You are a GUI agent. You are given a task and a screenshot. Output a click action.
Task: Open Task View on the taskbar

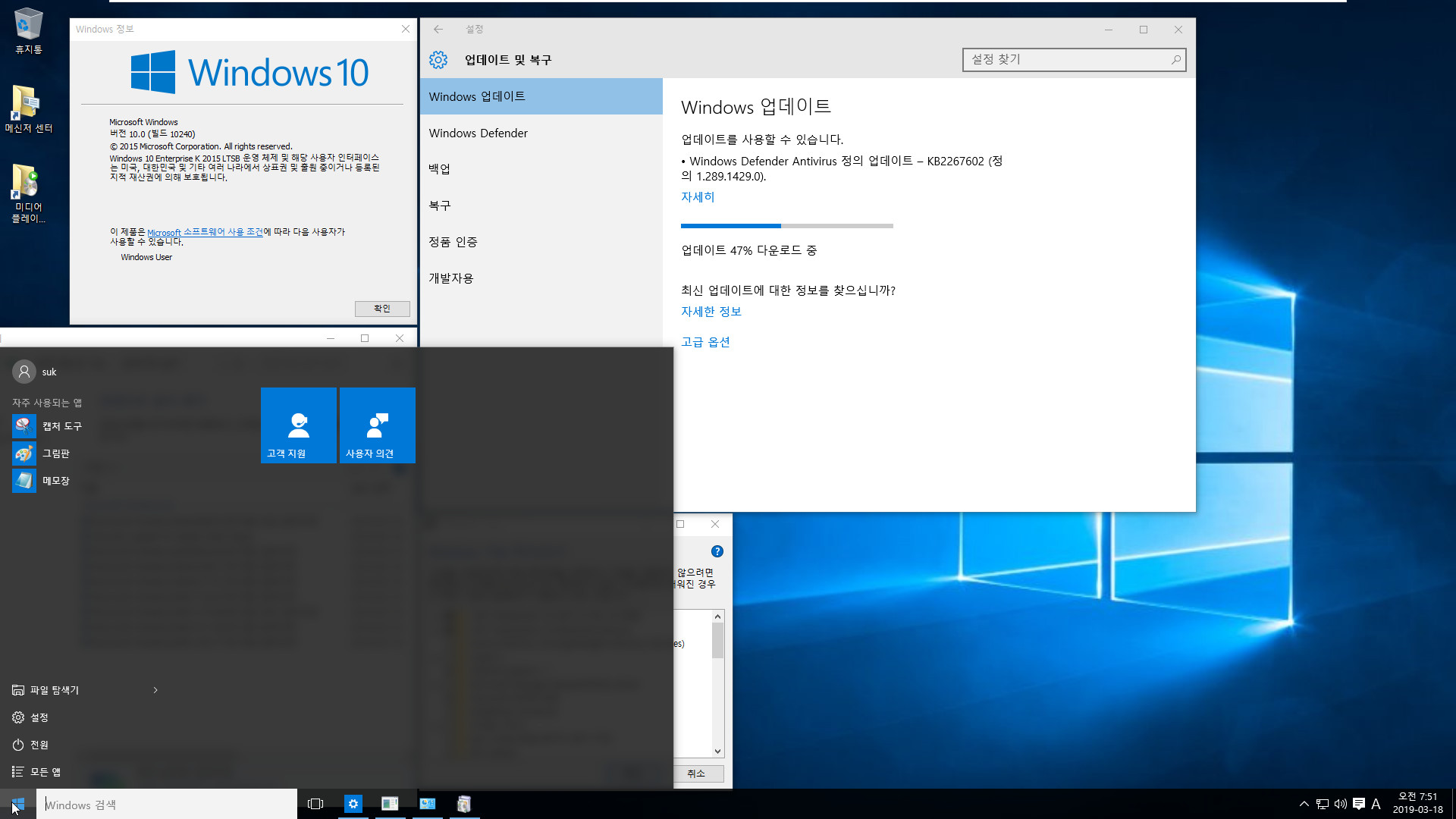pyautogui.click(x=315, y=804)
